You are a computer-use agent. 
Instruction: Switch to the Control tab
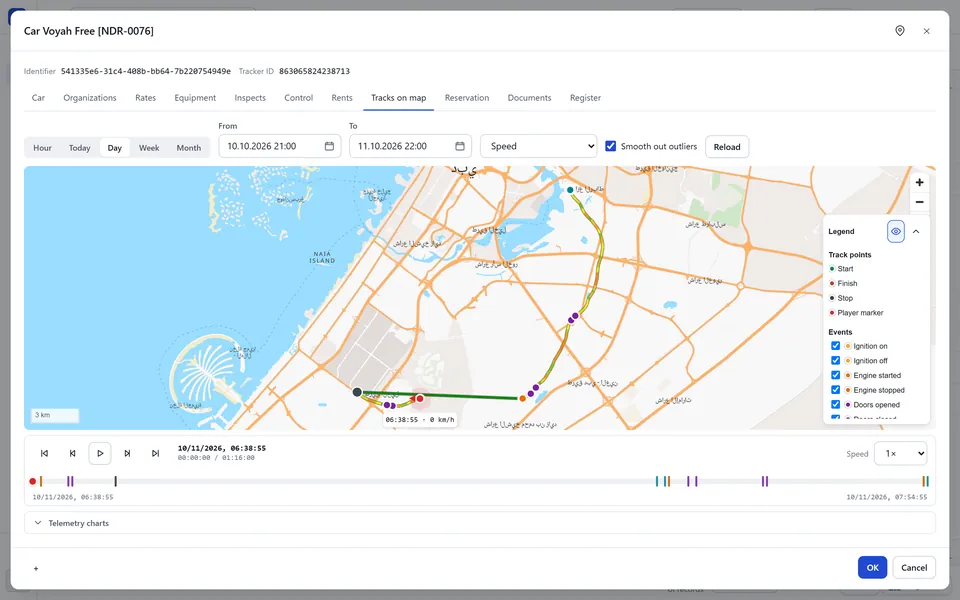point(299,98)
